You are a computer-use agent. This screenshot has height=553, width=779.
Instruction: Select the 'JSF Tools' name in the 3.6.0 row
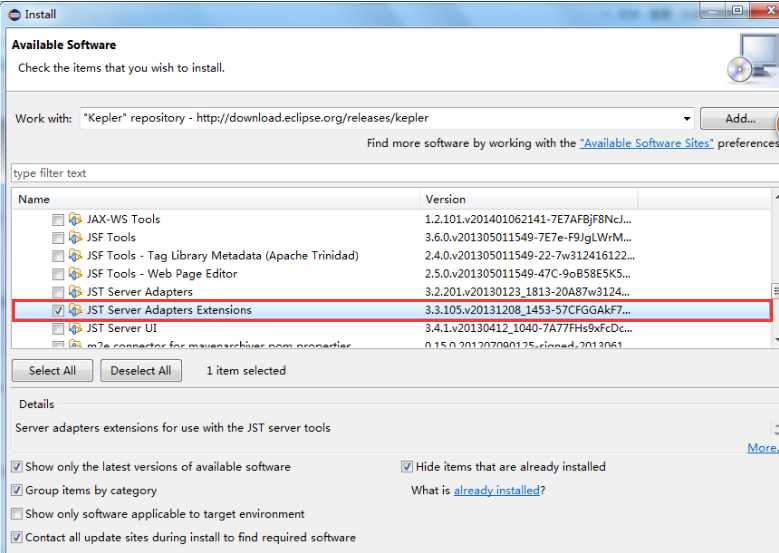(111, 237)
